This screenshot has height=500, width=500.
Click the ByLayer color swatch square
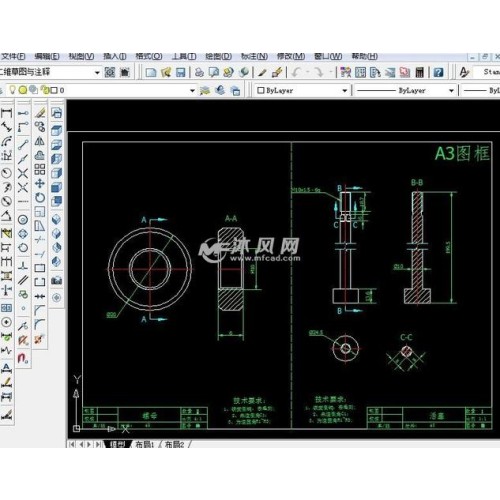tap(261, 90)
